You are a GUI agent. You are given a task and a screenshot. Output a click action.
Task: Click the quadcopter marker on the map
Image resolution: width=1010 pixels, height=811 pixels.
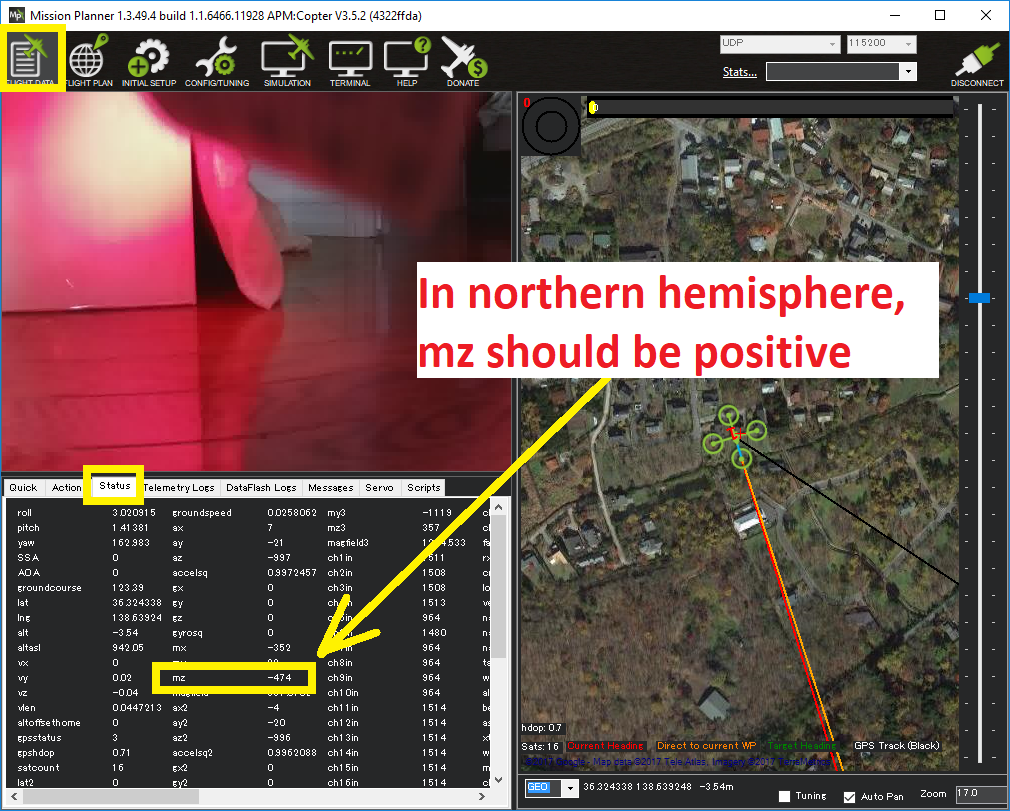pos(735,437)
